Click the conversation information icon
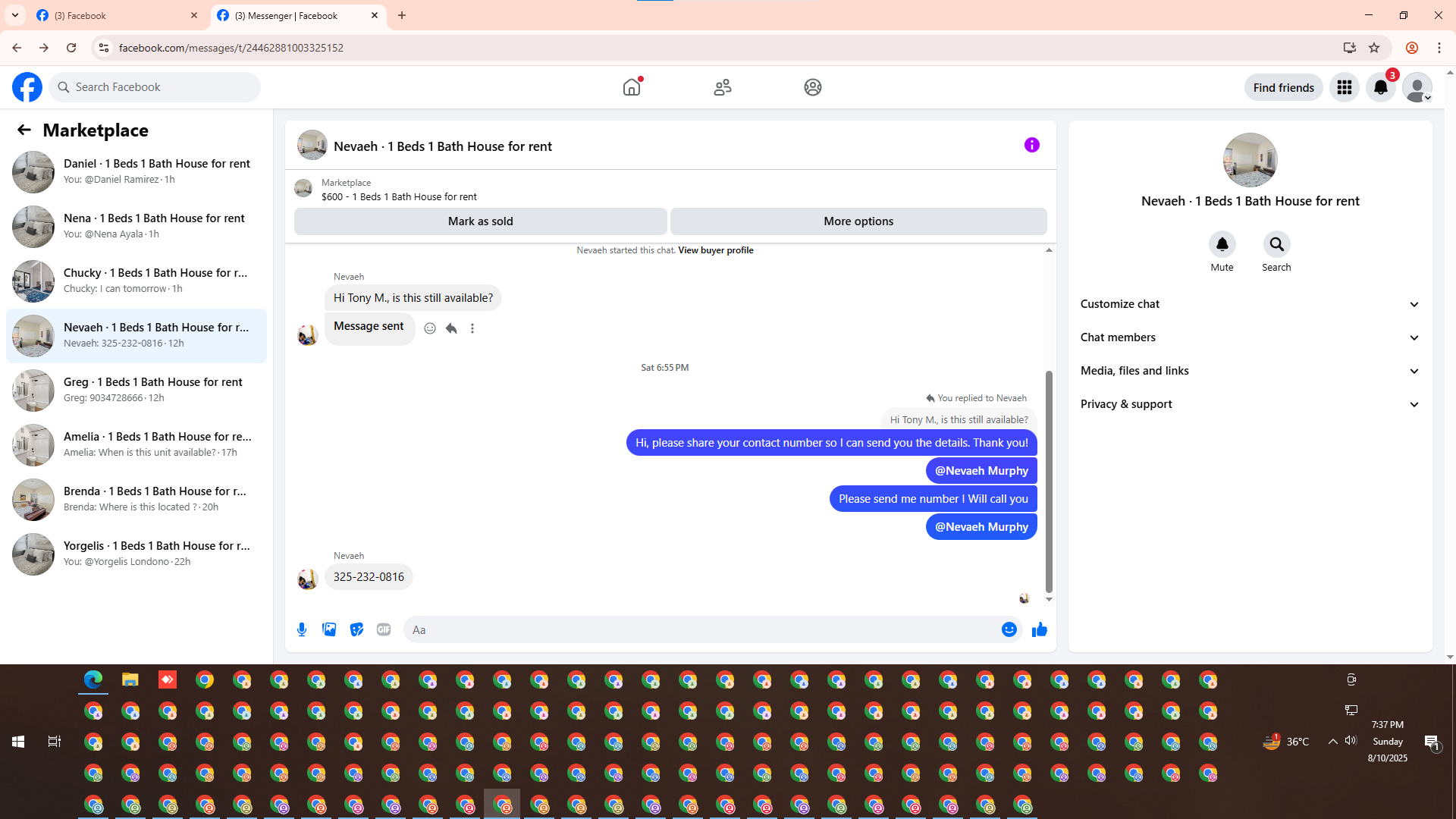 1031,145
